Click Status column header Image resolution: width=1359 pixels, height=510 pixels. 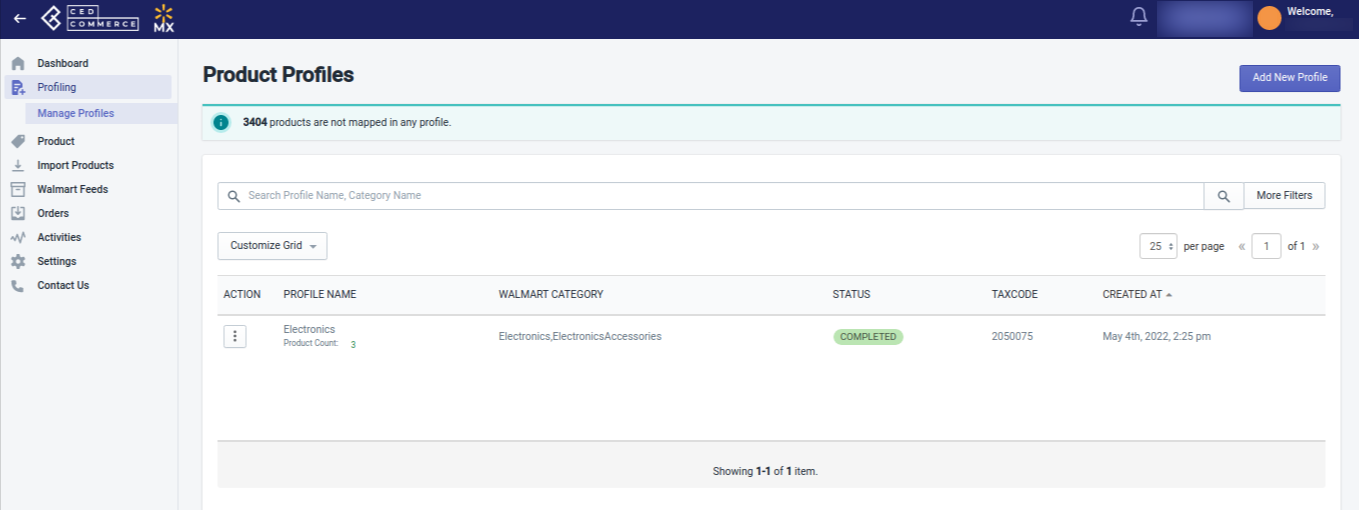851,295
